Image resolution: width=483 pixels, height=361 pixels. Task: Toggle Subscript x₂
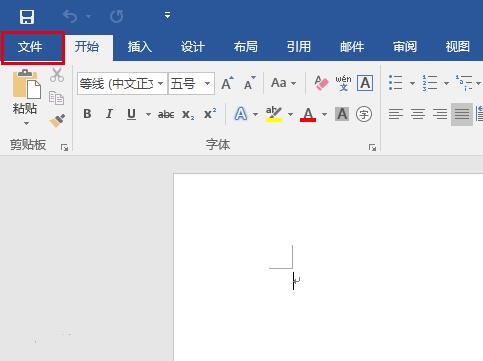[x=188, y=115]
